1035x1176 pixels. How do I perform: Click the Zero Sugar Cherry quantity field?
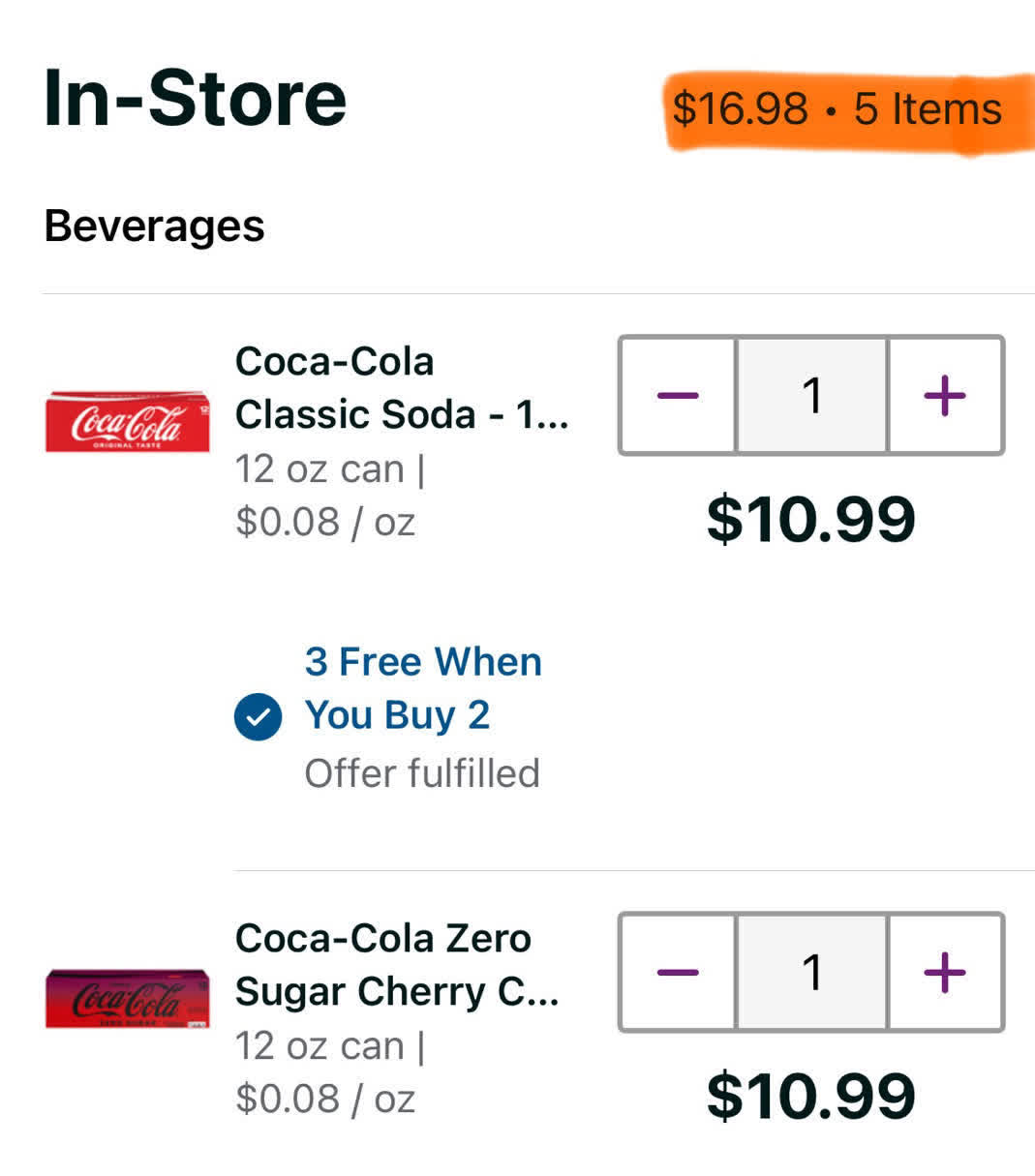(812, 972)
